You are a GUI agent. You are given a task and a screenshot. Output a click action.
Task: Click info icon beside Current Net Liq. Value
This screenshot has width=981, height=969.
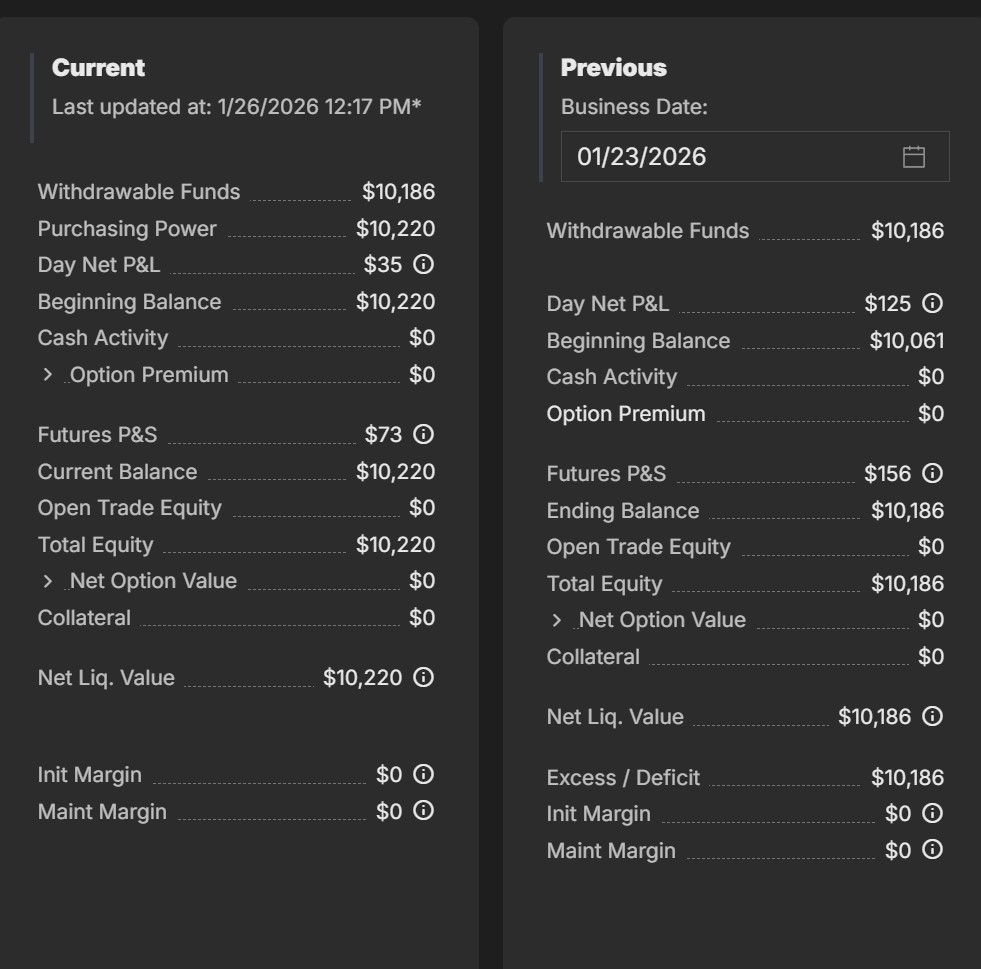[423, 678]
